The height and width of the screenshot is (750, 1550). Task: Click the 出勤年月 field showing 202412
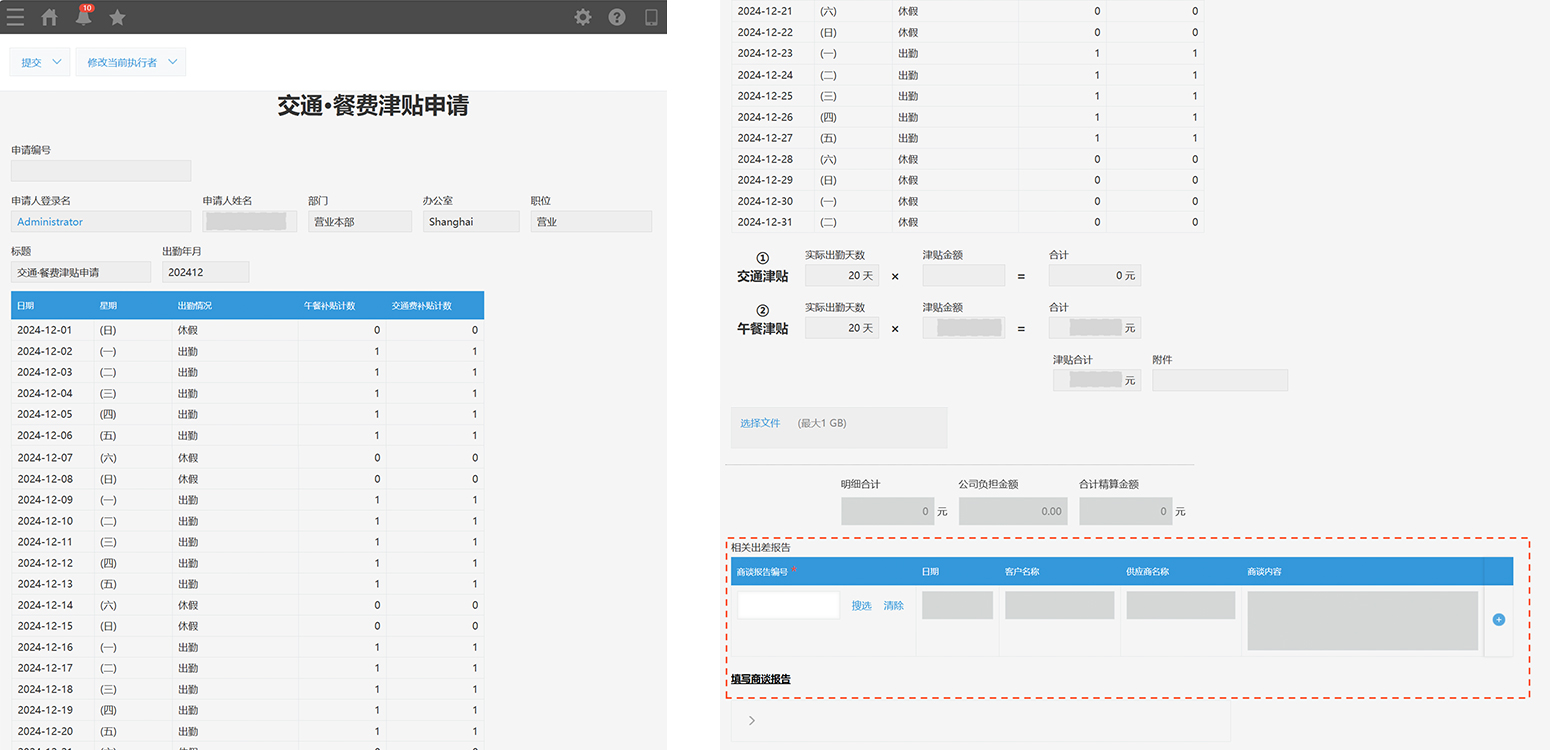pyautogui.click(x=205, y=272)
